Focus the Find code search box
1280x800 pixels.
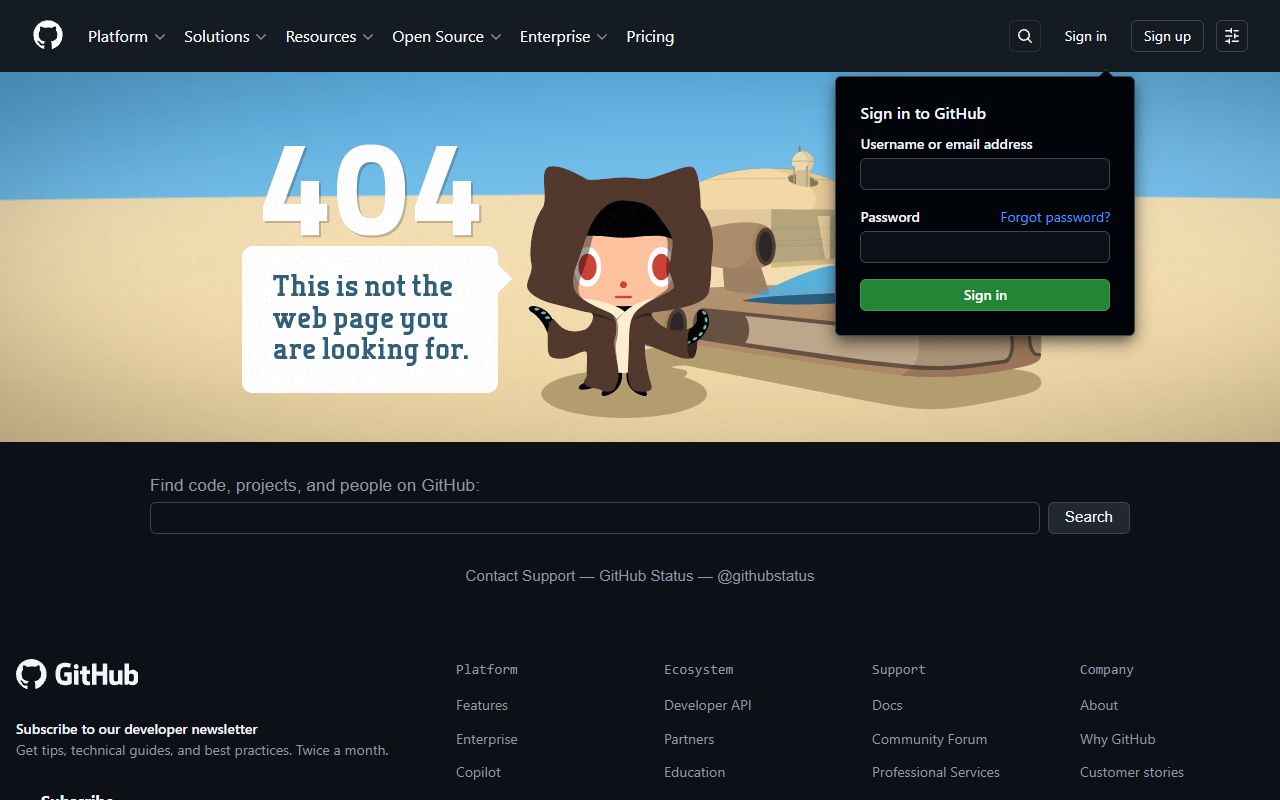594,518
